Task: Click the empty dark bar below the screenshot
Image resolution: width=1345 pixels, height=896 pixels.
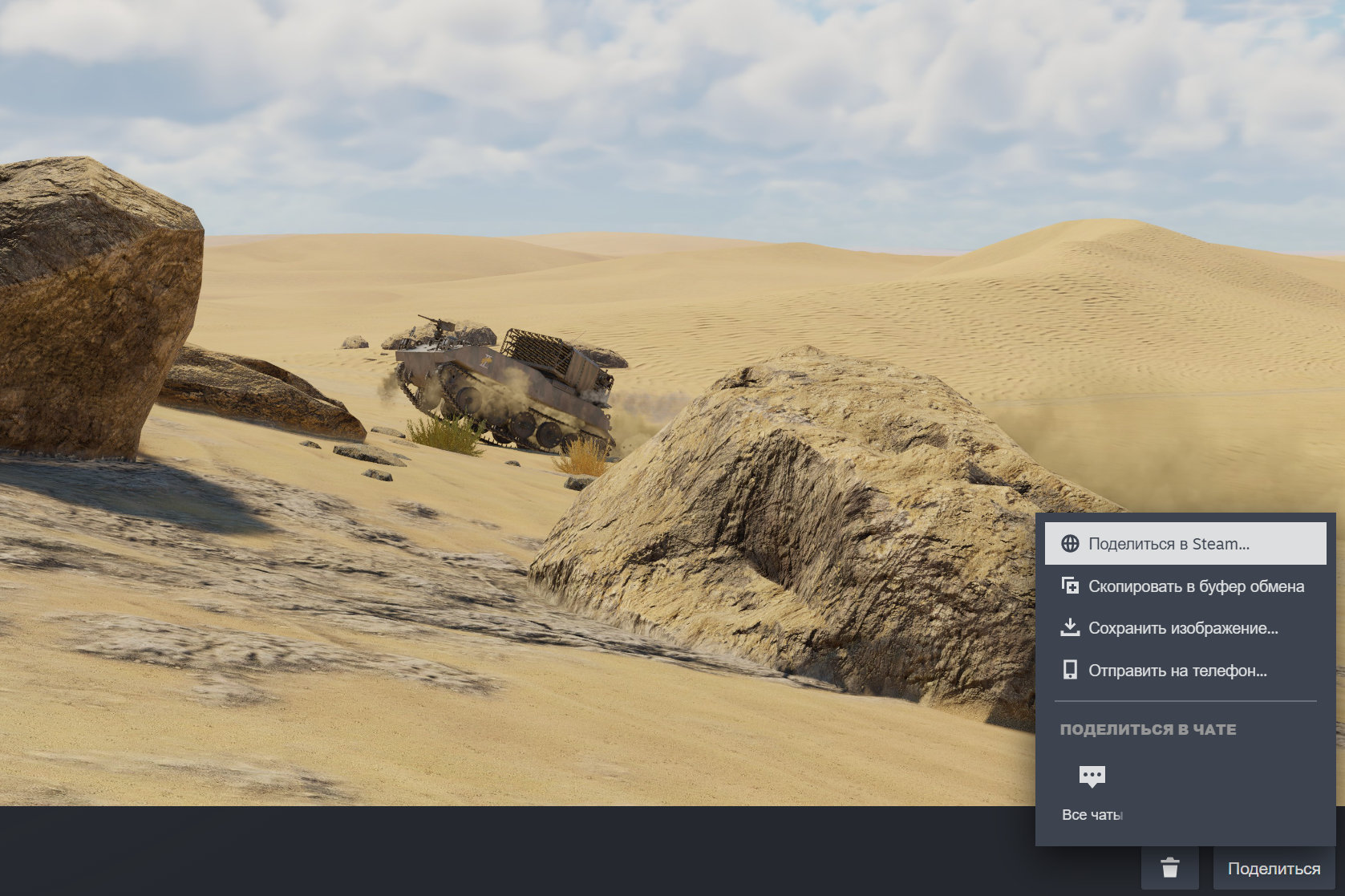Action: [x=561, y=851]
